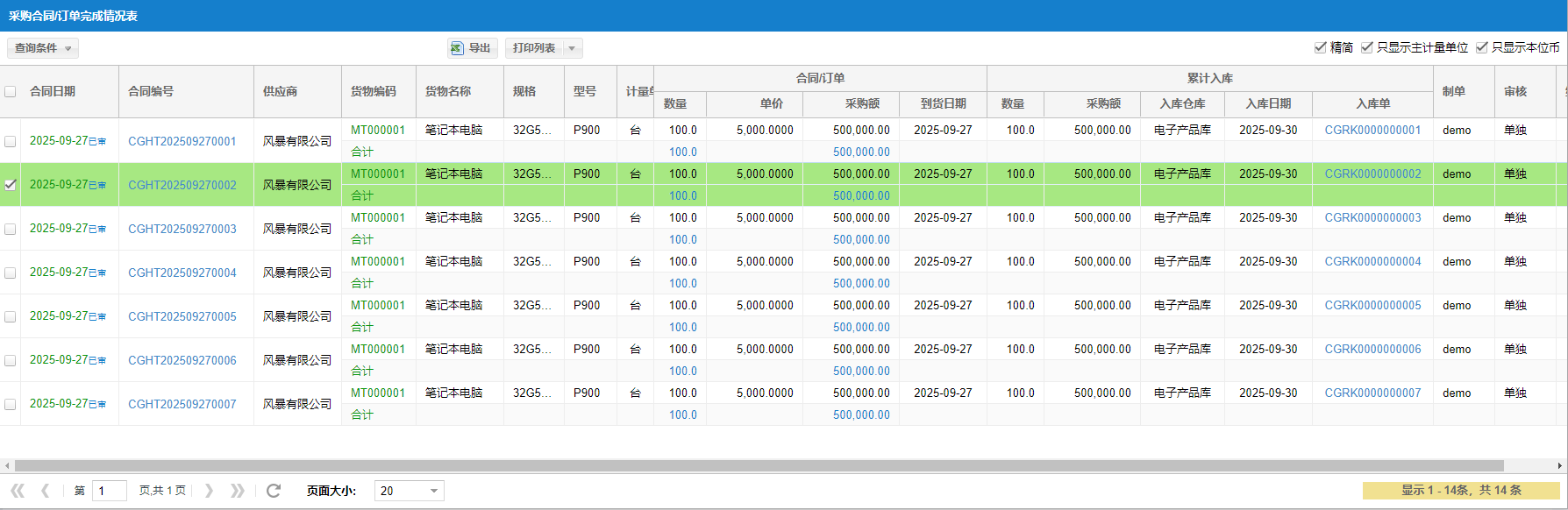Click the page number input field
The image size is (1568, 510).
(110, 491)
